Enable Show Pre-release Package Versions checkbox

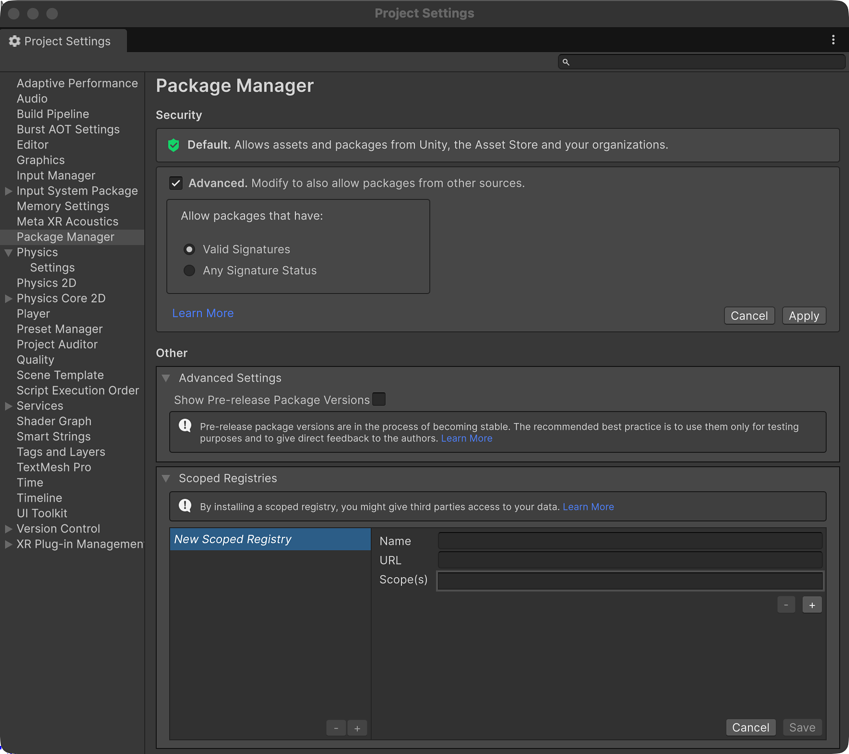click(x=379, y=399)
